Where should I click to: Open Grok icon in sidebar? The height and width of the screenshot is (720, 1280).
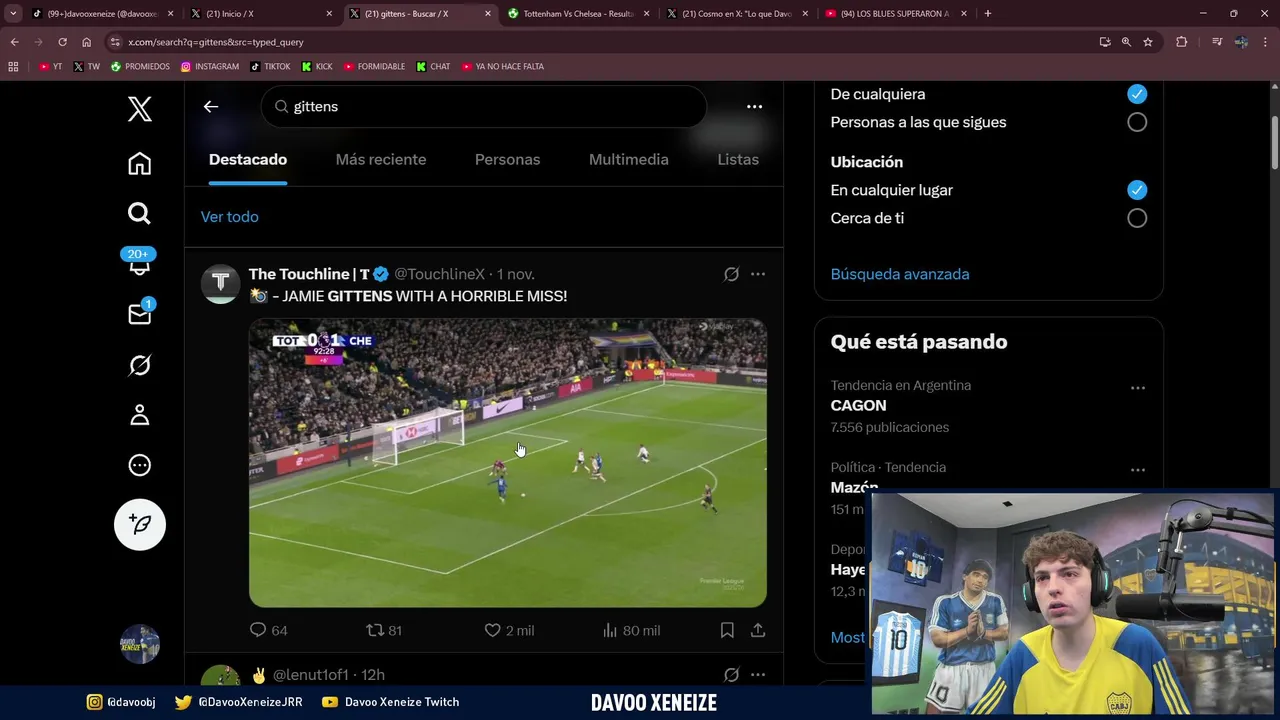point(140,365)
